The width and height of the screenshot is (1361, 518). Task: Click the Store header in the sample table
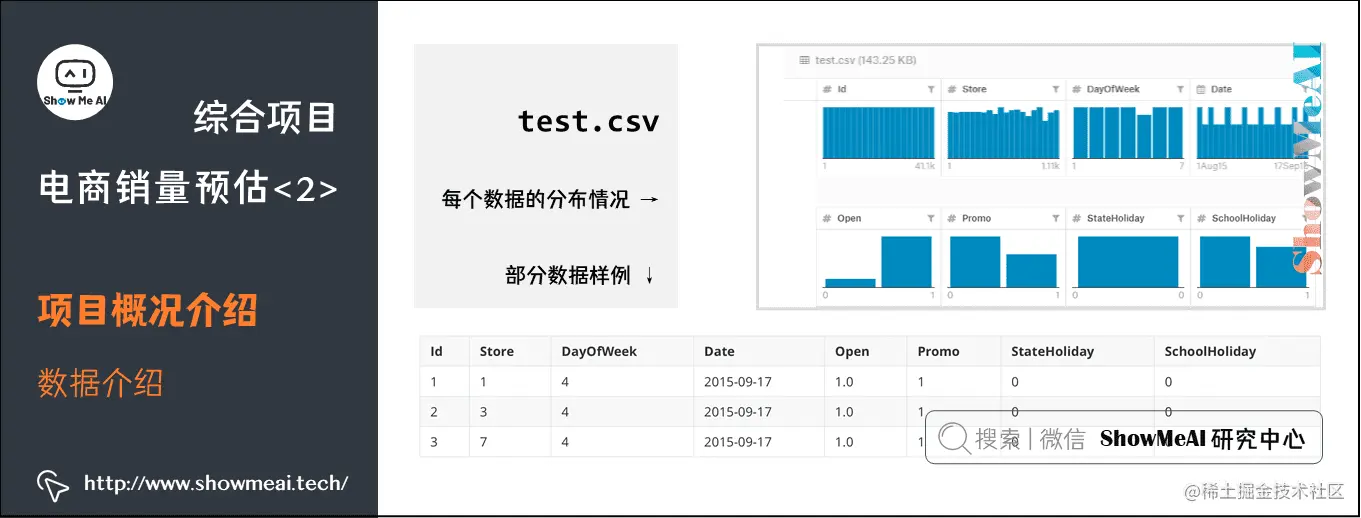coord(497,352)
